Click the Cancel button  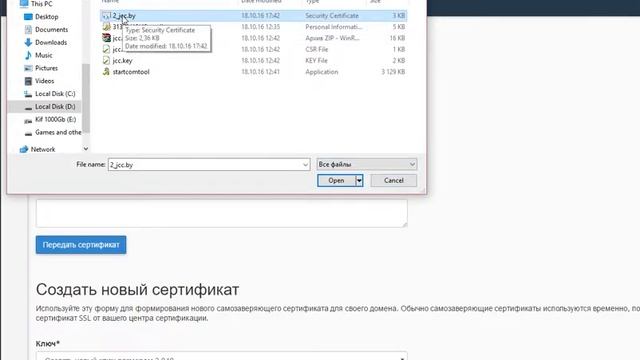(393, 180)
